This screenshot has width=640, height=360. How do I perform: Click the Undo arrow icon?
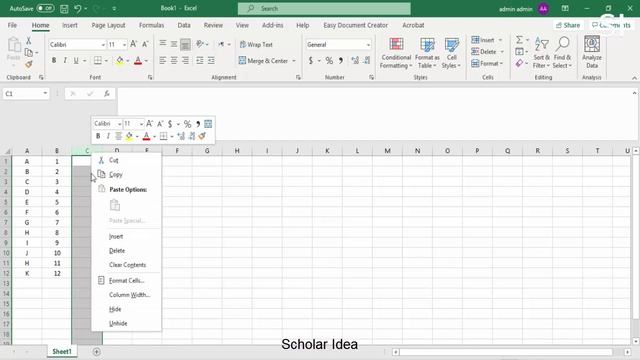pyautogui.click(x=78, y=9)
